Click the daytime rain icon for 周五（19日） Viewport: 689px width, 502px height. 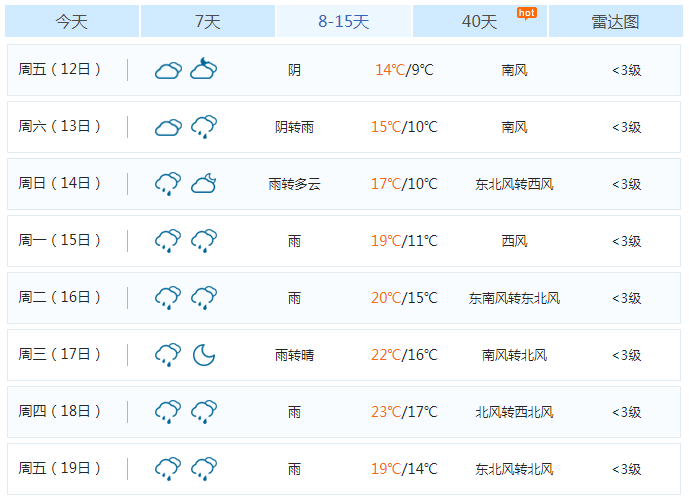pos(168,469)
